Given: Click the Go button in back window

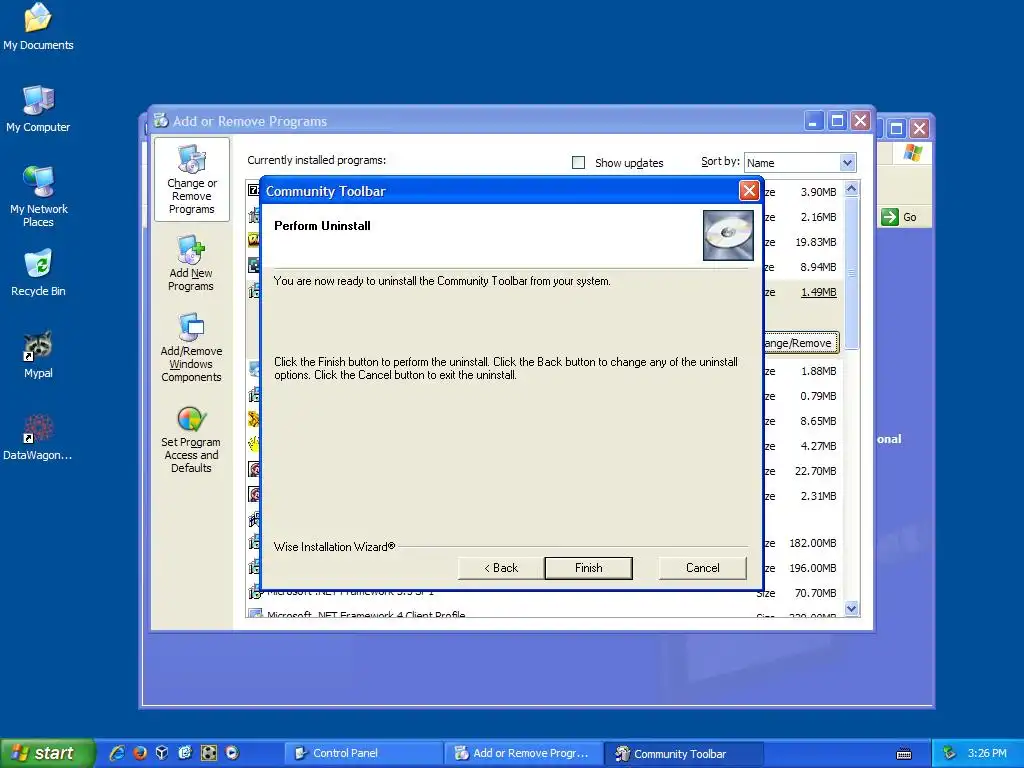Looking at the screenshot, I should [x=900, y=217].
